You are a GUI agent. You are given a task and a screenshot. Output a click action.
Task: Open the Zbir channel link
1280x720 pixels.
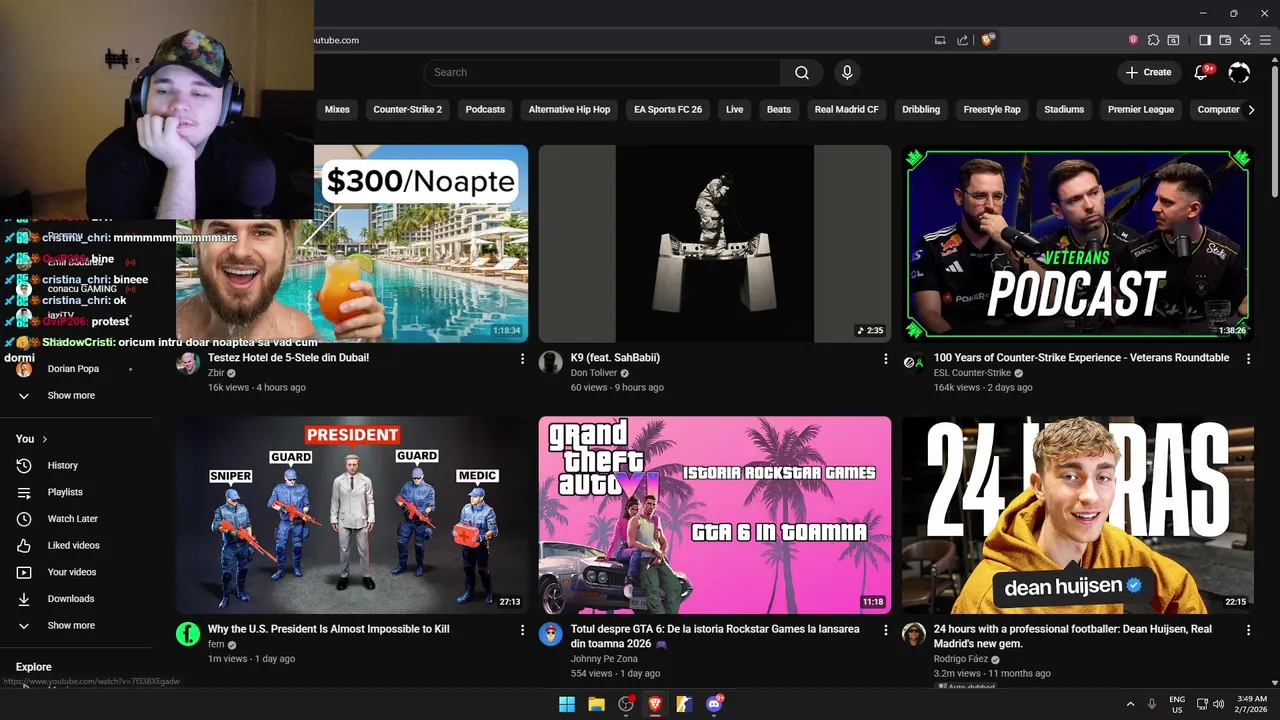coord(216,373)
